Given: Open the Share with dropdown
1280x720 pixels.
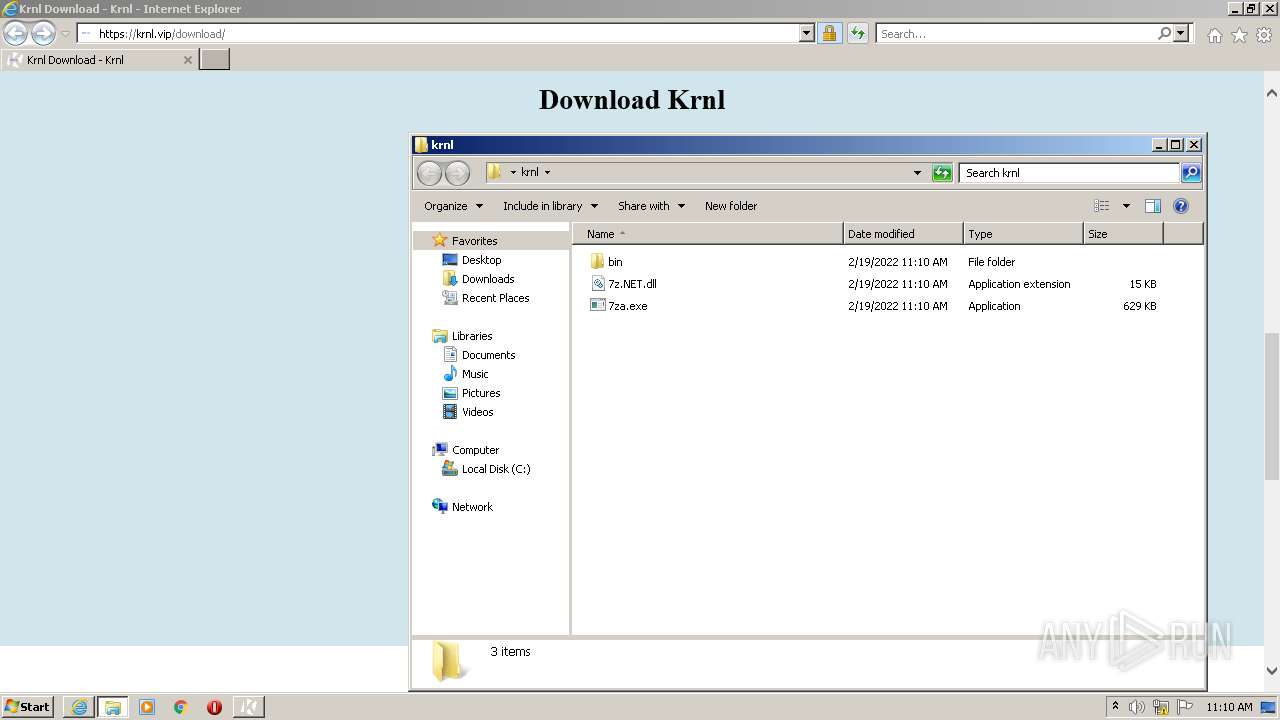Looking at the screenshot, I should 651,206.
